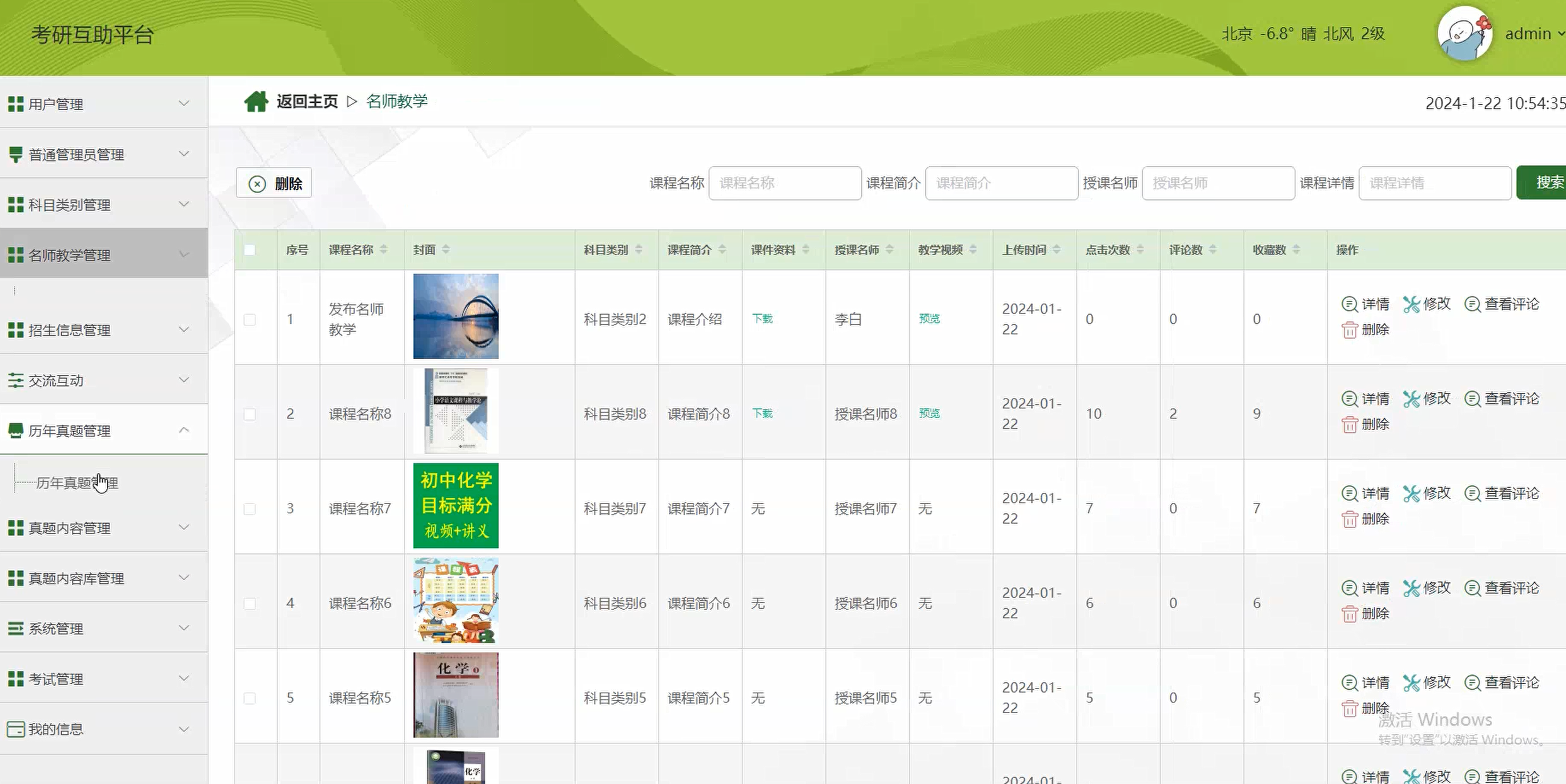Image resolution: width=1566 pixels, height=784 pixels.
Task: Click the 交流互动 sidebar icon
Action: click(x=16, y=380)
